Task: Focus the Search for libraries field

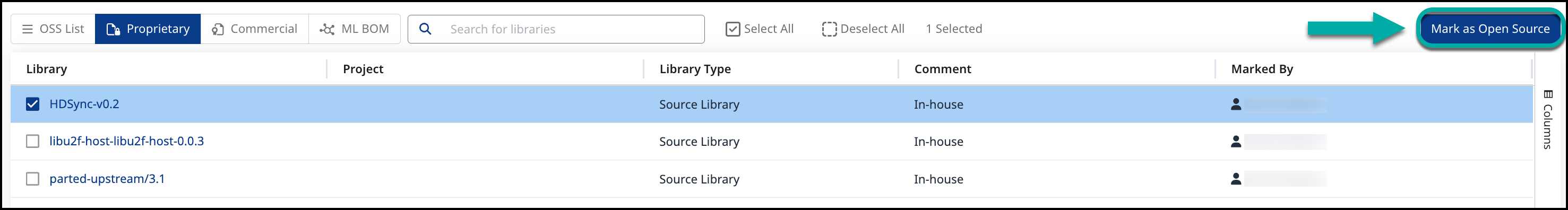Action: coord(556,29)
